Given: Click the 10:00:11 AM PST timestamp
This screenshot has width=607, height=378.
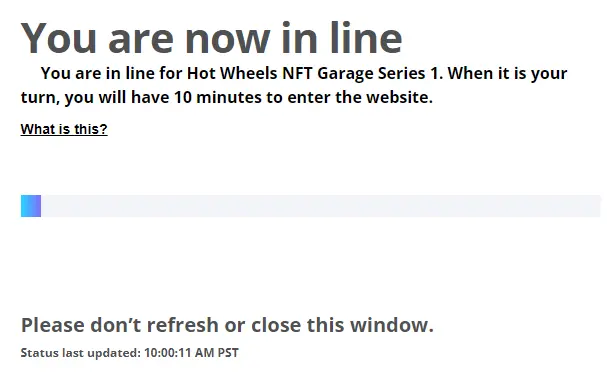Looking at the screenshot, I should coord(191,353).
